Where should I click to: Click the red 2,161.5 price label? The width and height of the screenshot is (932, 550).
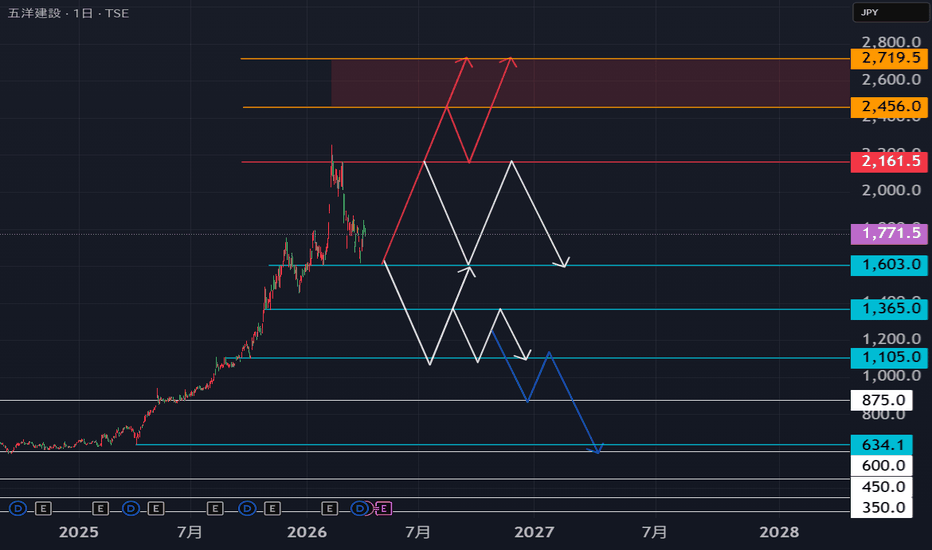[x=889, y=162]
